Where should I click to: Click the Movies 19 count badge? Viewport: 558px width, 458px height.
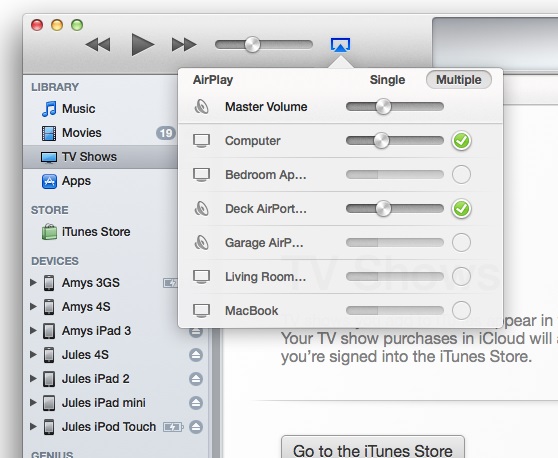[x=166, y=133]
